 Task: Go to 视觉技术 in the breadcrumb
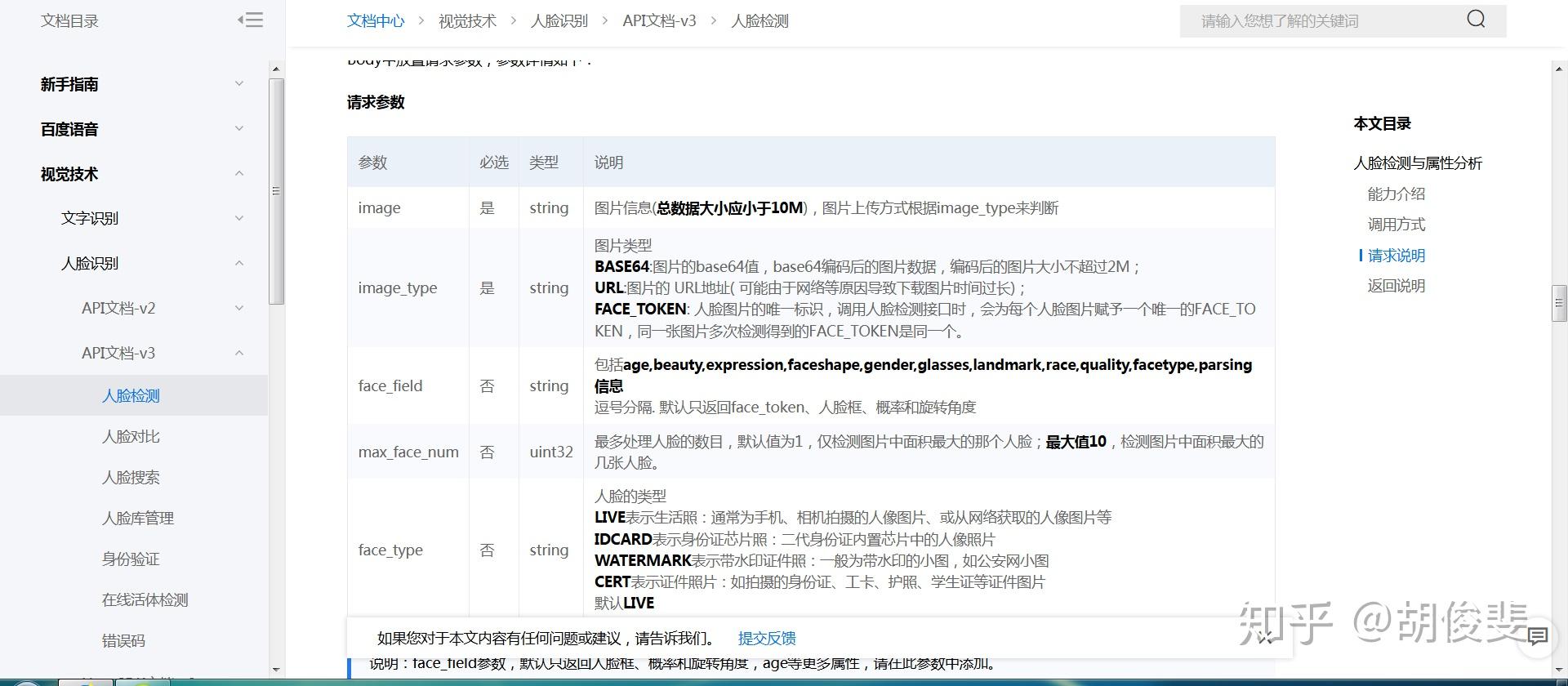click(467, 20)
